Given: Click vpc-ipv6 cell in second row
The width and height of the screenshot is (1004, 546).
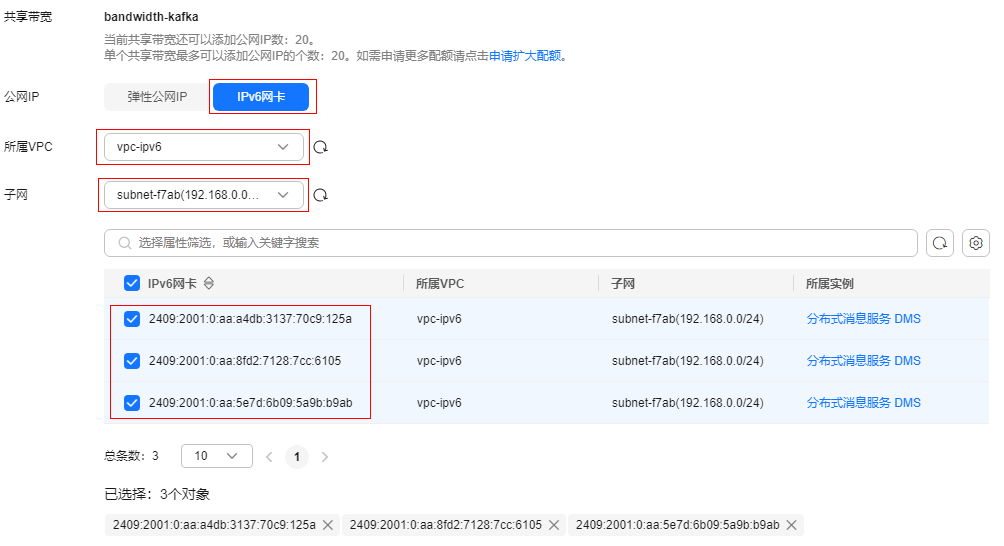Looking at the screenshot, I should pyautogui.click(x=439, y=361).
